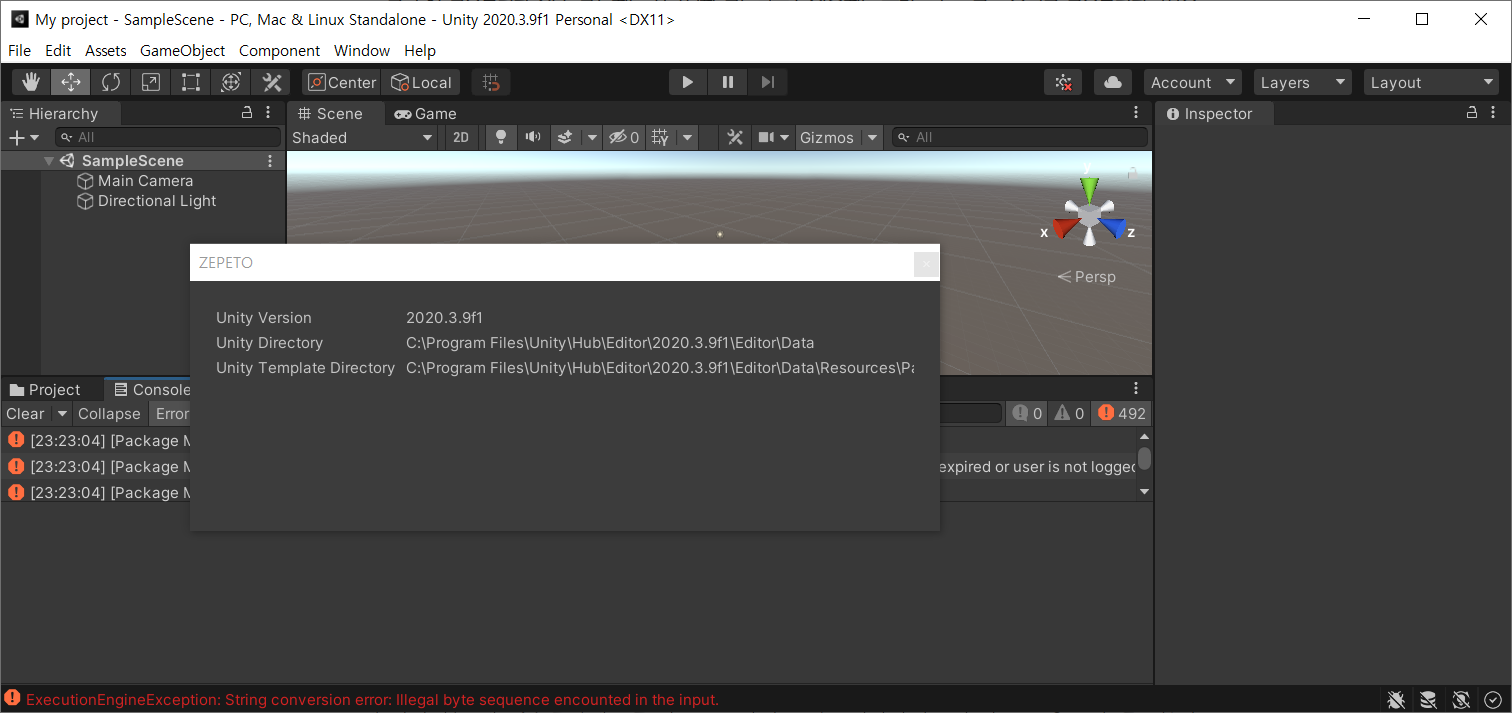1512x713 pixels.
Task: Switch to the Project tab
Action: click(45, 389)
